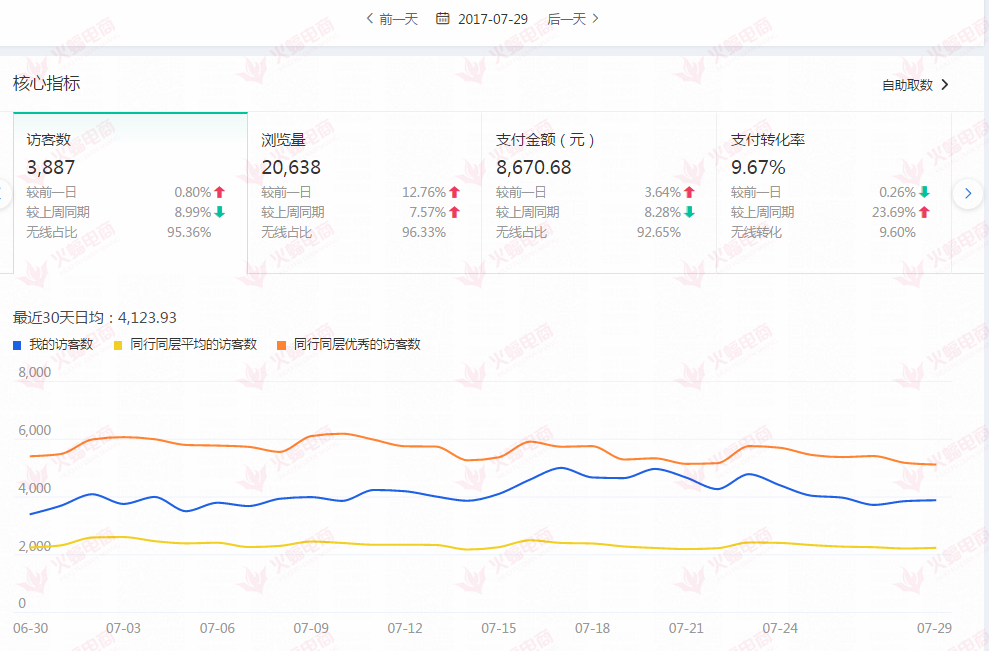Click green down arrow next to 8.99% in 访客数
The width and height of the screenshot is (989, 651).
(x=220, y=212)
